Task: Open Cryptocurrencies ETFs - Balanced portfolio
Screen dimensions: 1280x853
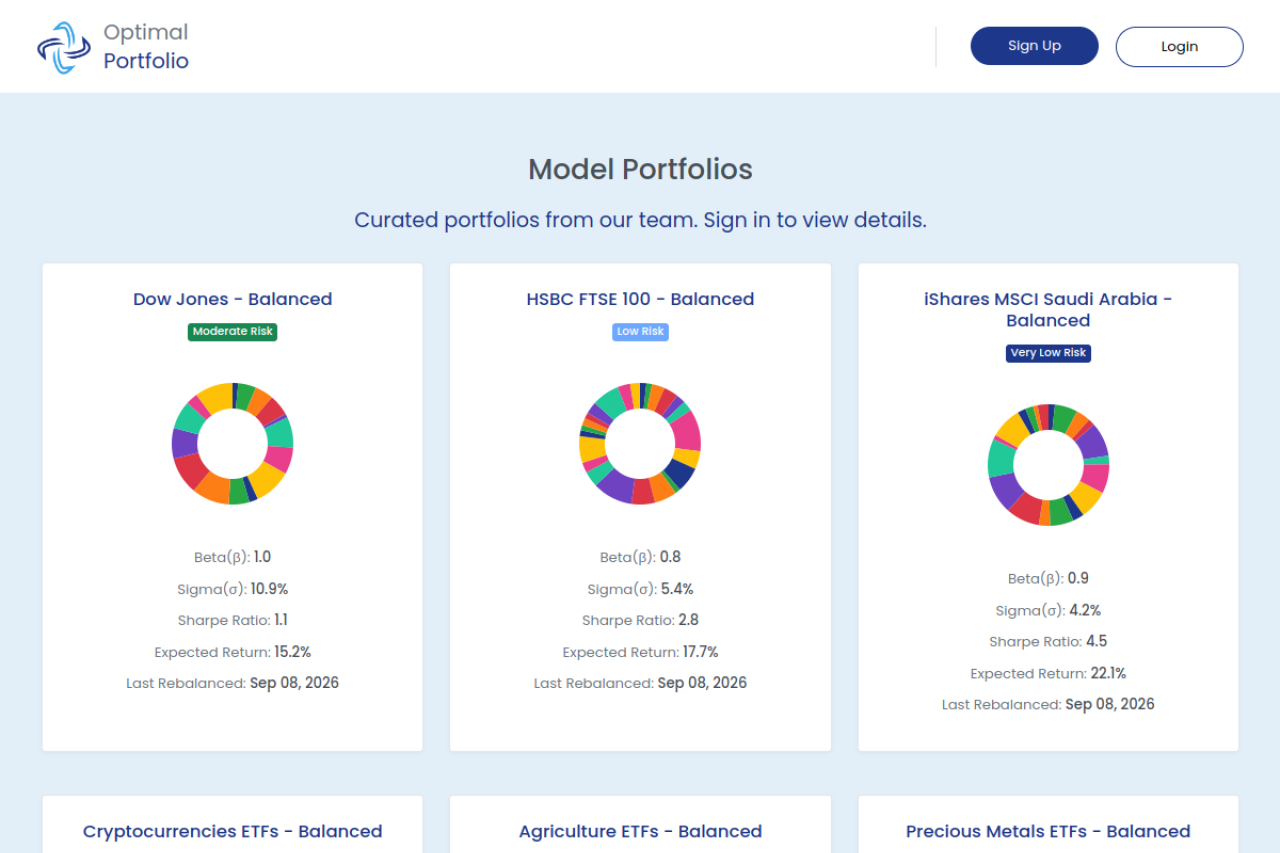Action: 232,831
